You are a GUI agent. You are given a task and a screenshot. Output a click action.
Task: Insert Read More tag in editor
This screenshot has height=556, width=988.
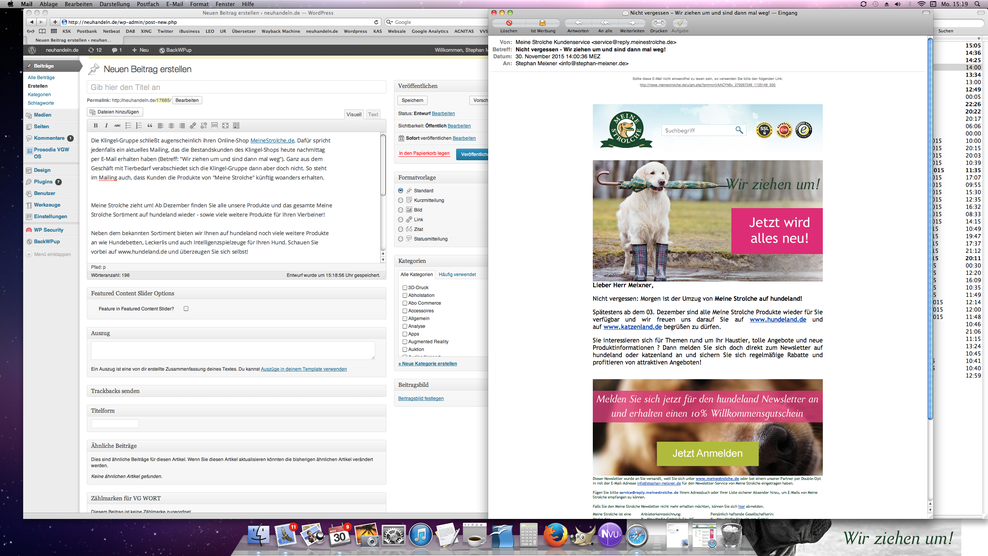[214, 125]
